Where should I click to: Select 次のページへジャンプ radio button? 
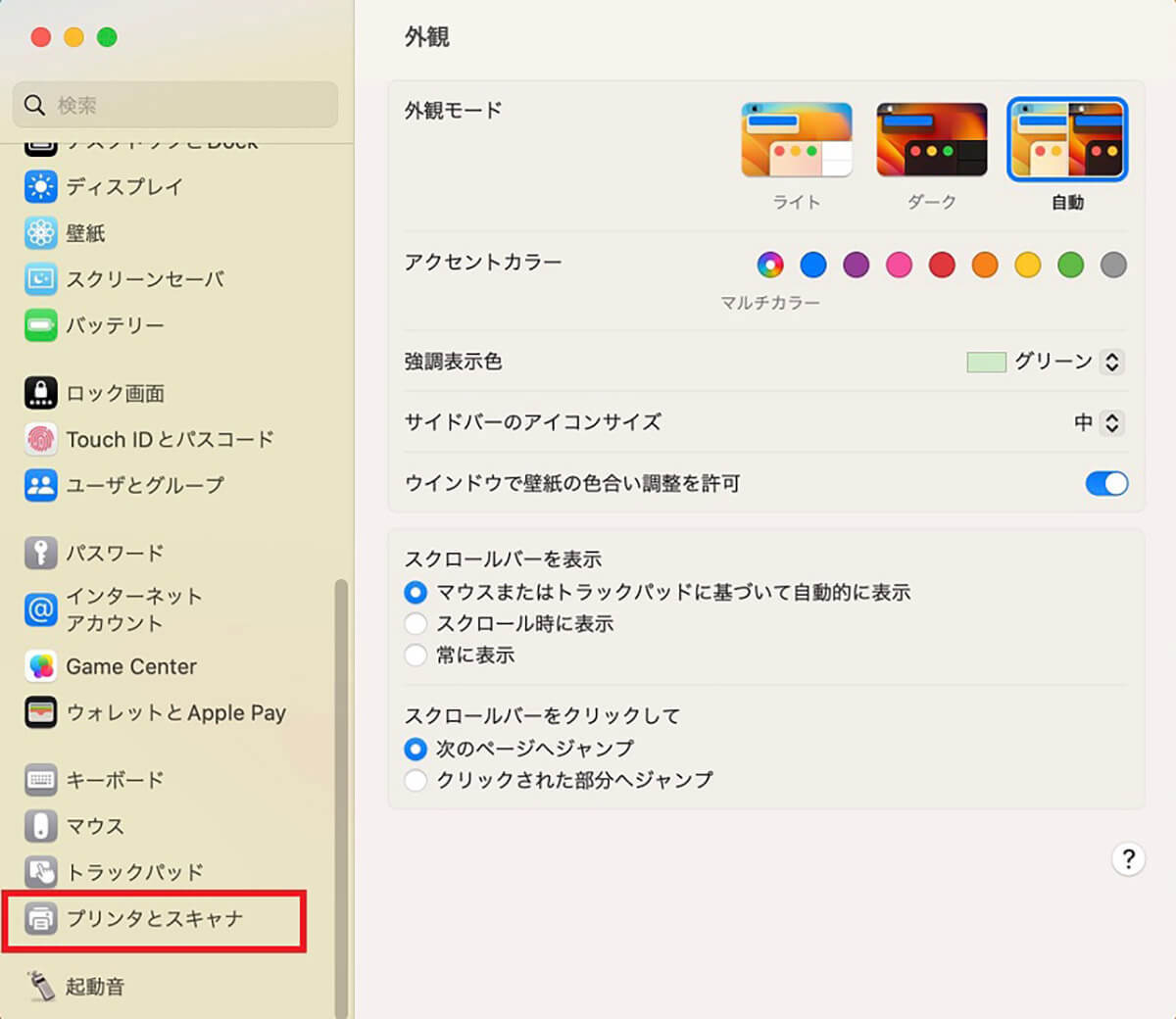(416, 749)
